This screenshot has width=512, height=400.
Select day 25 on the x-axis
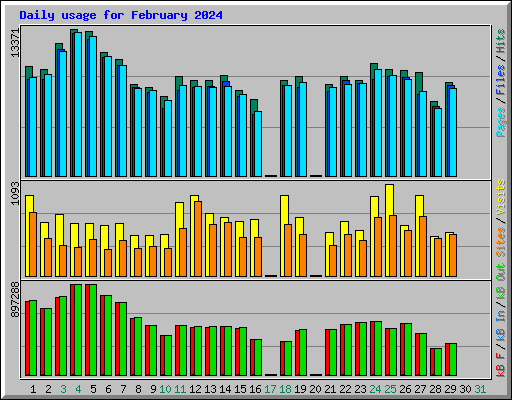tap(390, 389)
